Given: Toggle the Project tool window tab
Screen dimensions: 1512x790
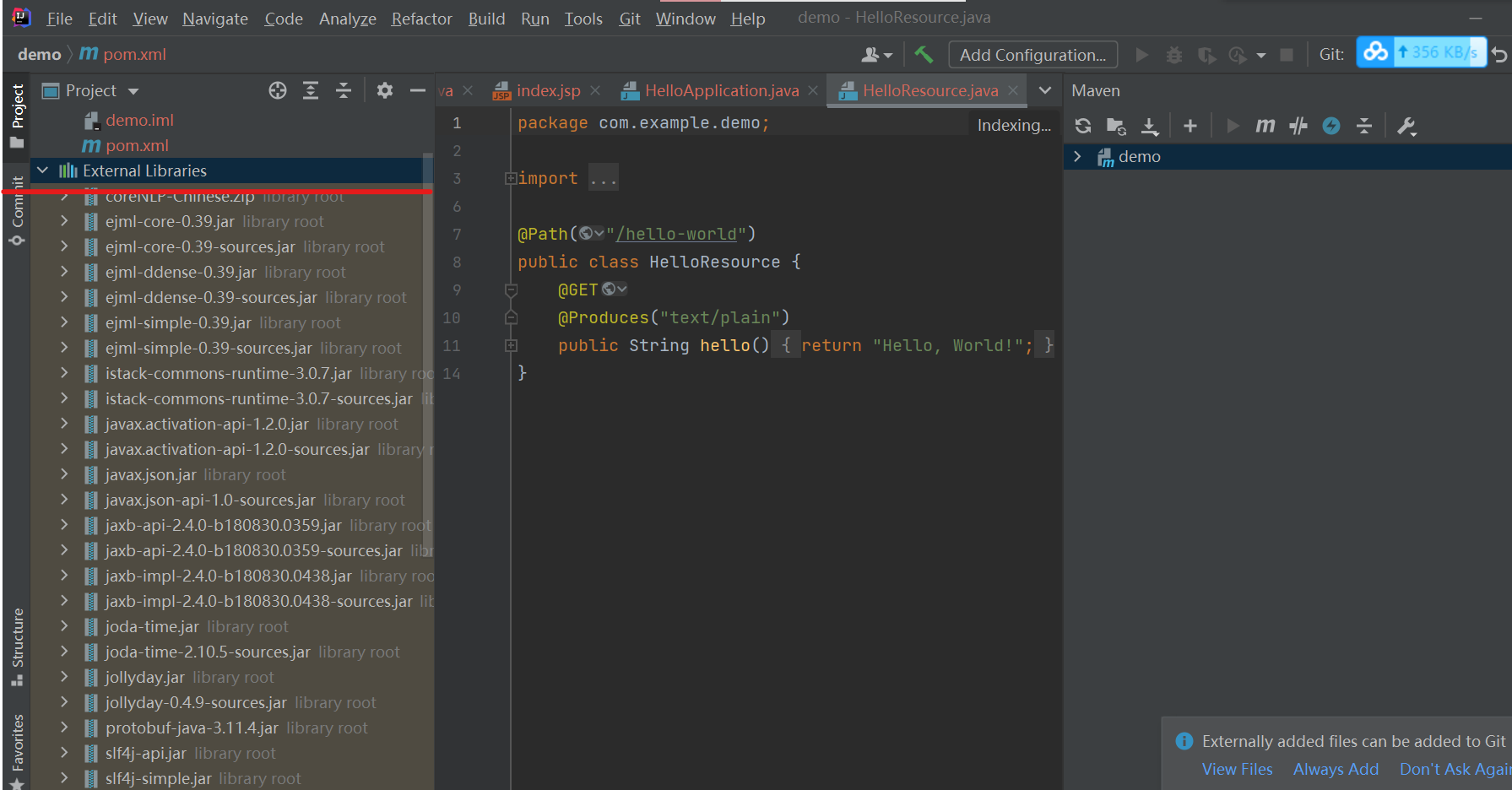Looking at the screenshot, I should [x=17, y=116].
